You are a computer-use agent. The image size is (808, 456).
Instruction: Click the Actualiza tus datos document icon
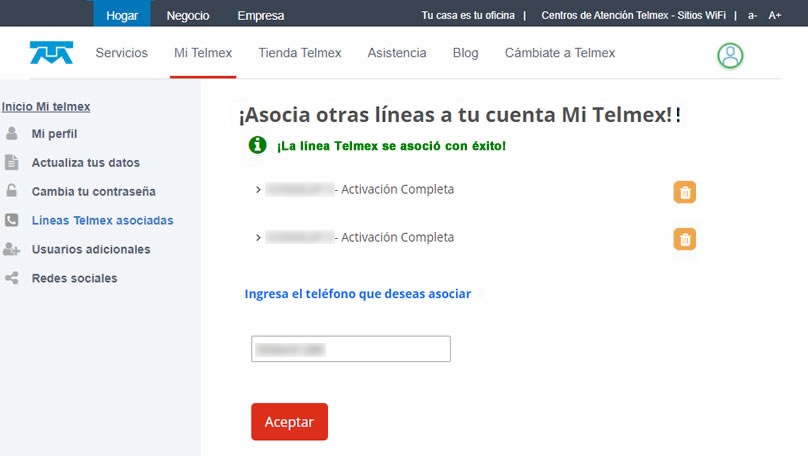pos(11,162)
